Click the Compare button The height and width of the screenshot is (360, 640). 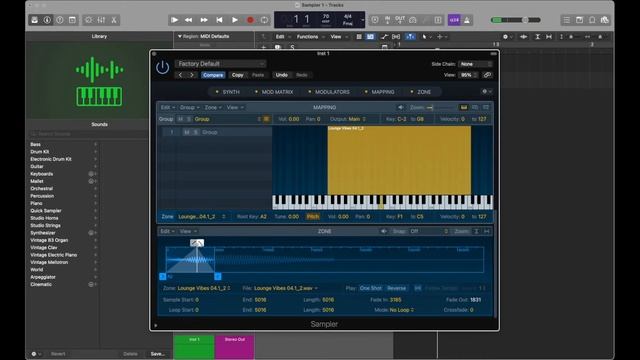coord(213,75)
